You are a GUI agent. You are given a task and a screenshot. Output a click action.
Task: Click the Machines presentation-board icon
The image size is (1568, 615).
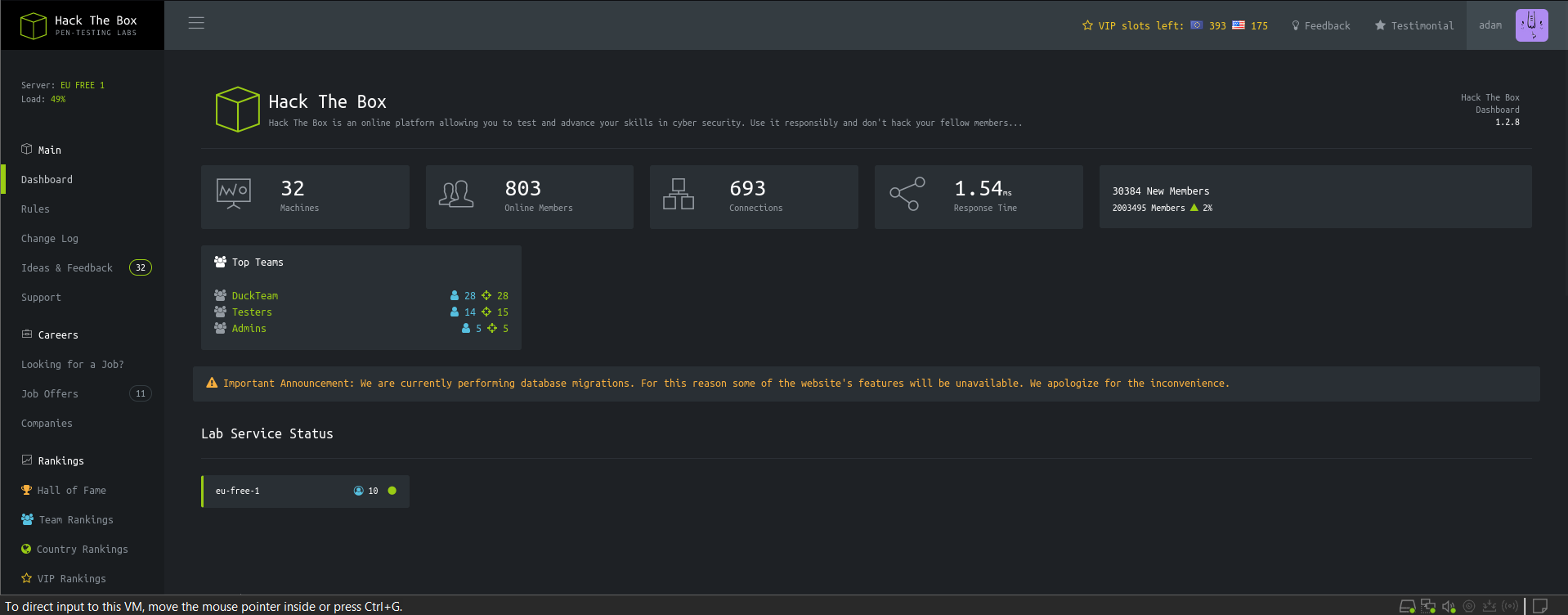tap(234, 194)
